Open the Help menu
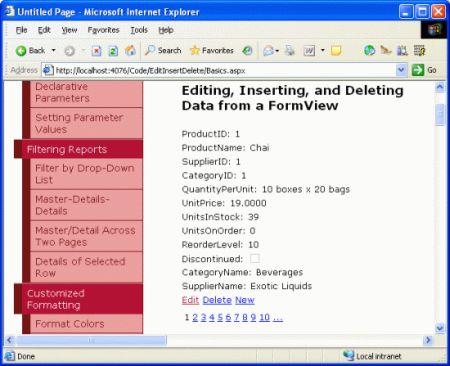 click(166, 30)
